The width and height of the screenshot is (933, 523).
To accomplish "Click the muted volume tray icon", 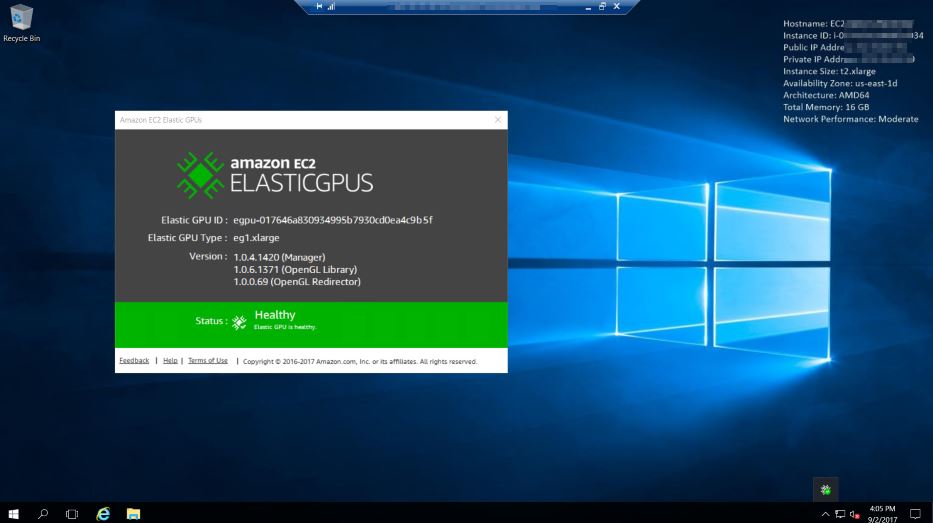I will pyautogui.click(x=854, y=514).
